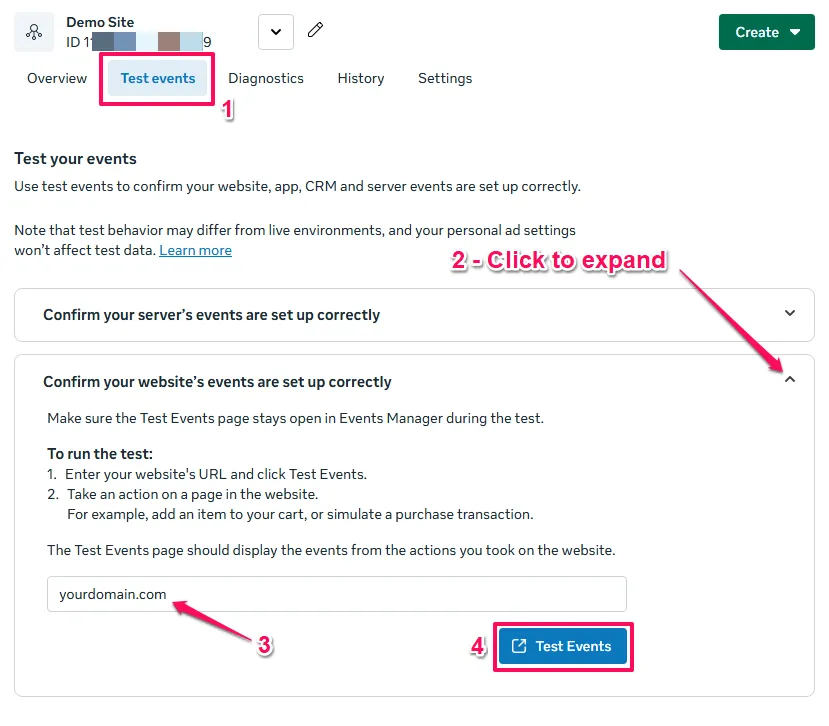The width and height of the screenshot is (829, 726).
Task: Open the Overview tab
Action: [x=57, y=78]
